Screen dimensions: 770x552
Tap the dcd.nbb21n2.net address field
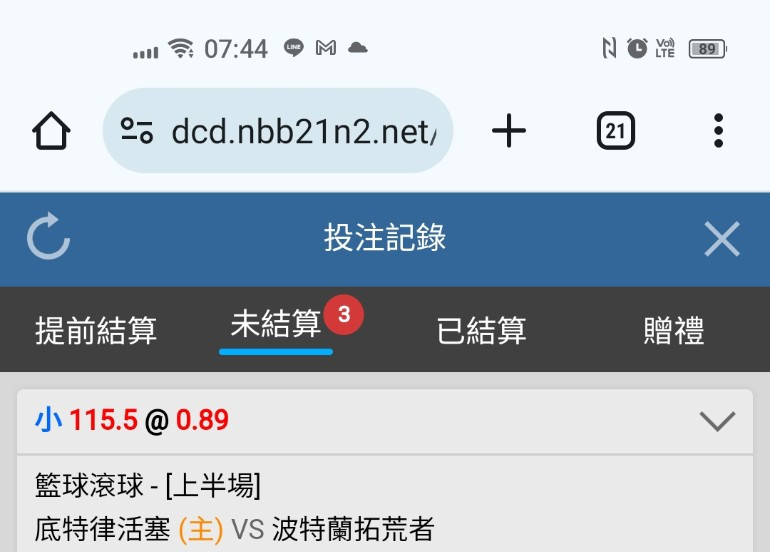click(x=278, y=131)
